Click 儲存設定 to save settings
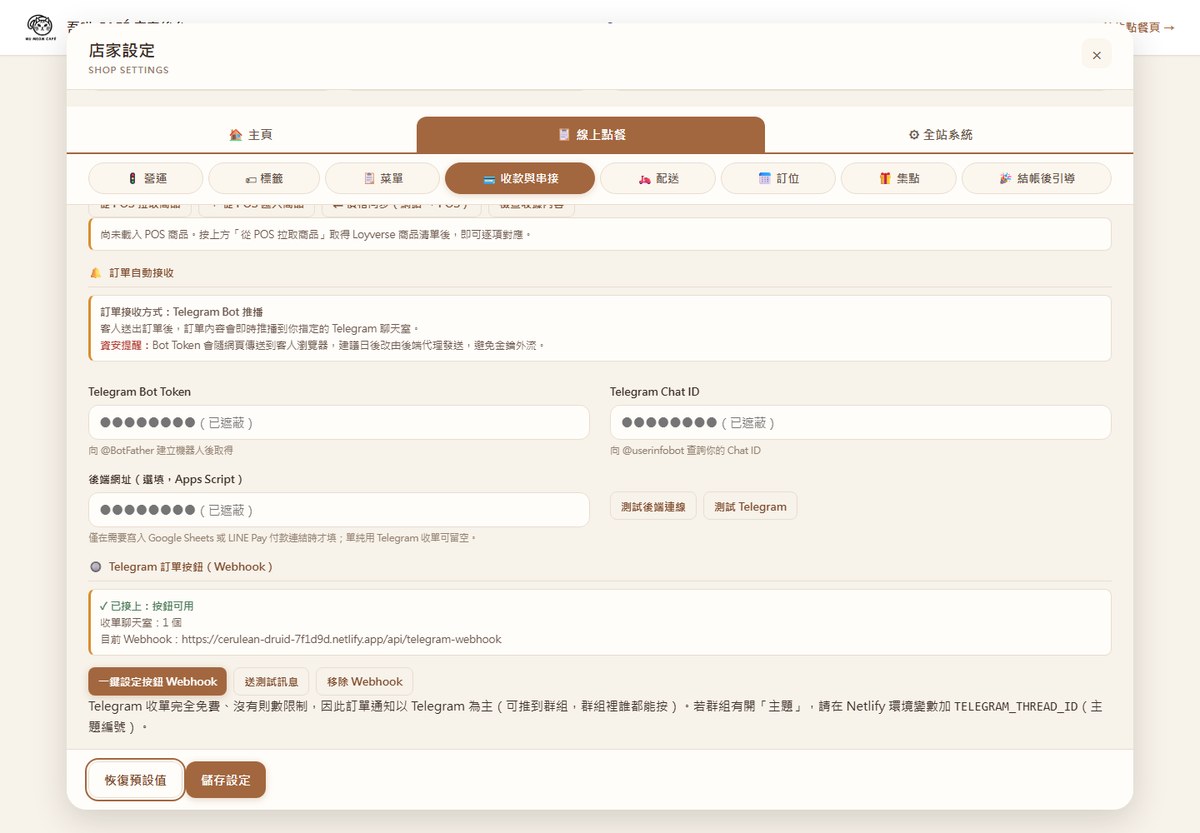This screenshot has width=1200, height=833. tap(226, 780)
